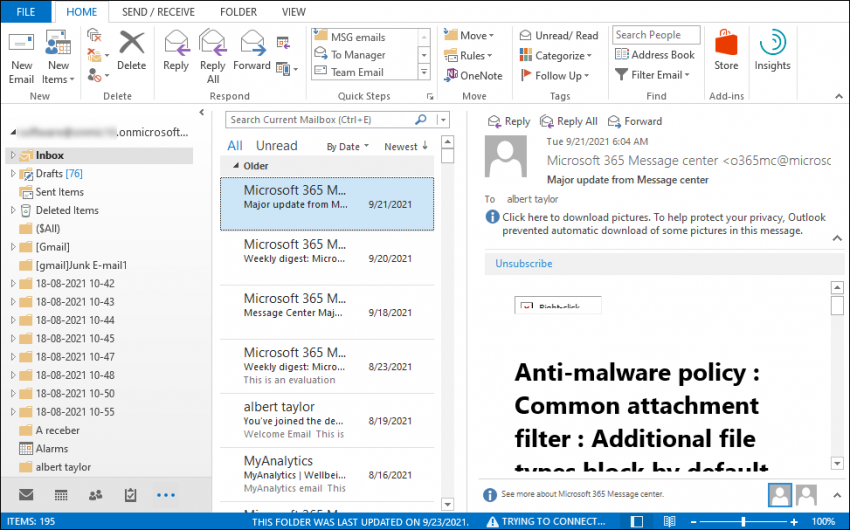Screen dimensions: 850x530
Task: Open the Junk email dropdown icon
Action: 98,75
